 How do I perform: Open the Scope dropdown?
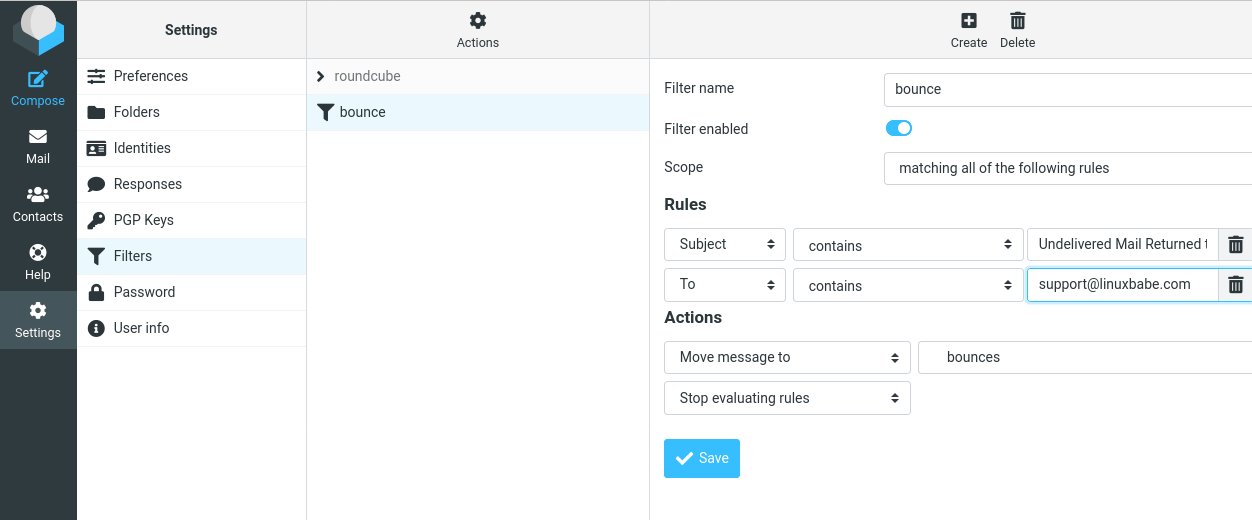[x=1067, y=168]
